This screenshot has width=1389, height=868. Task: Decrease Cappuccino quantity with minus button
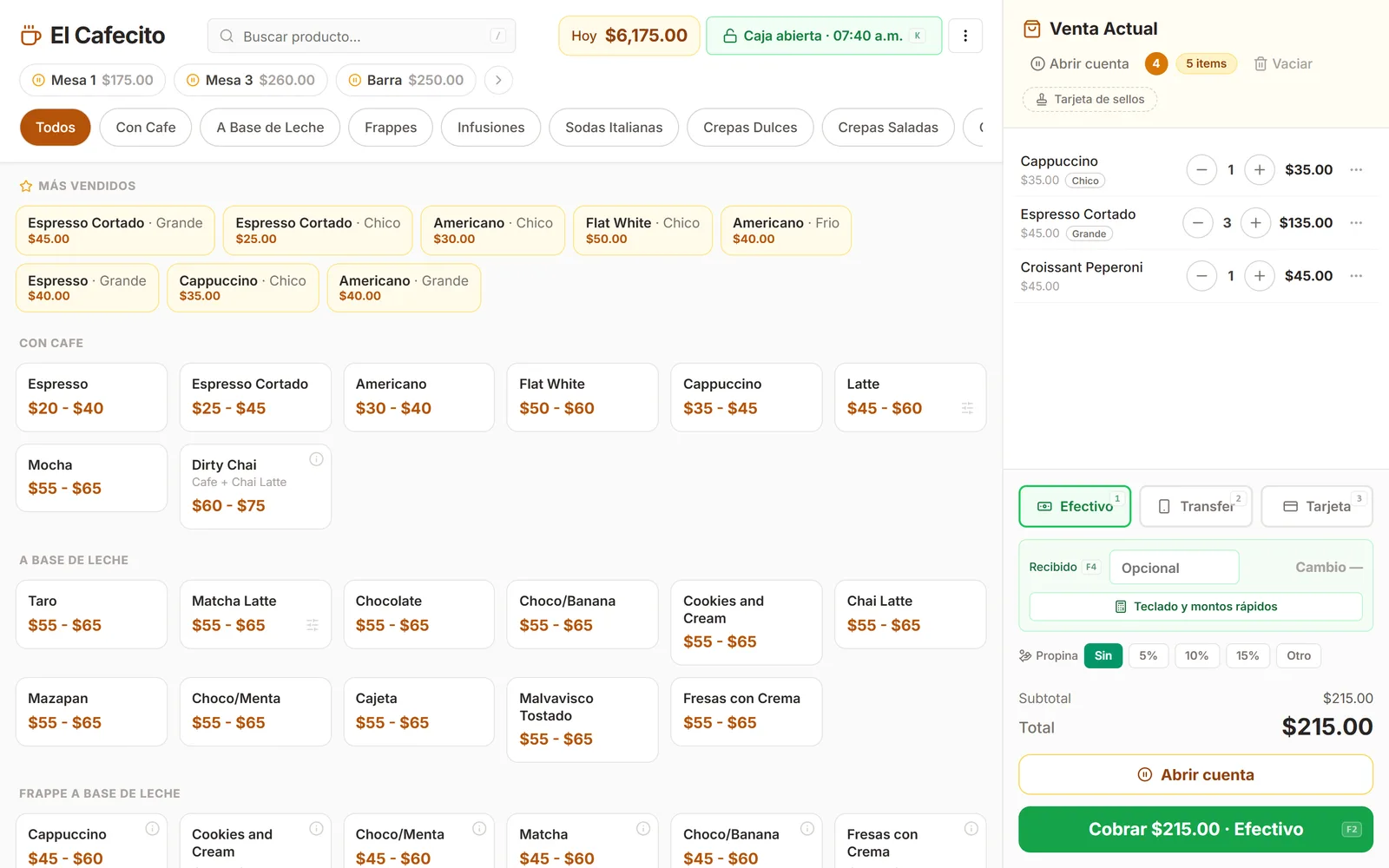tap(1201, 169)
